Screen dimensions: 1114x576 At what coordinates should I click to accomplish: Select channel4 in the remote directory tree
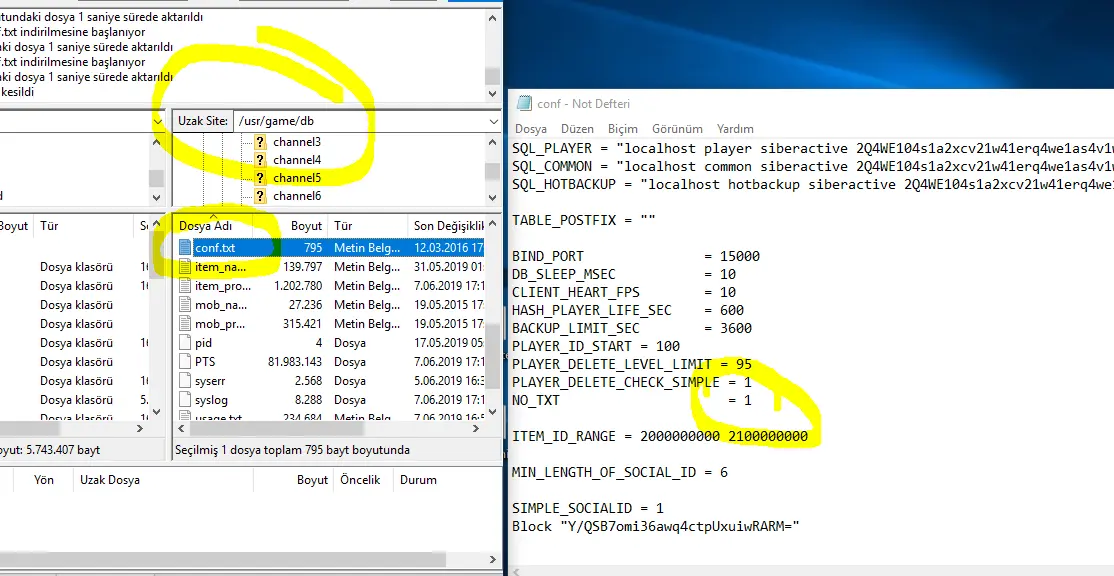tap(297, 160)
